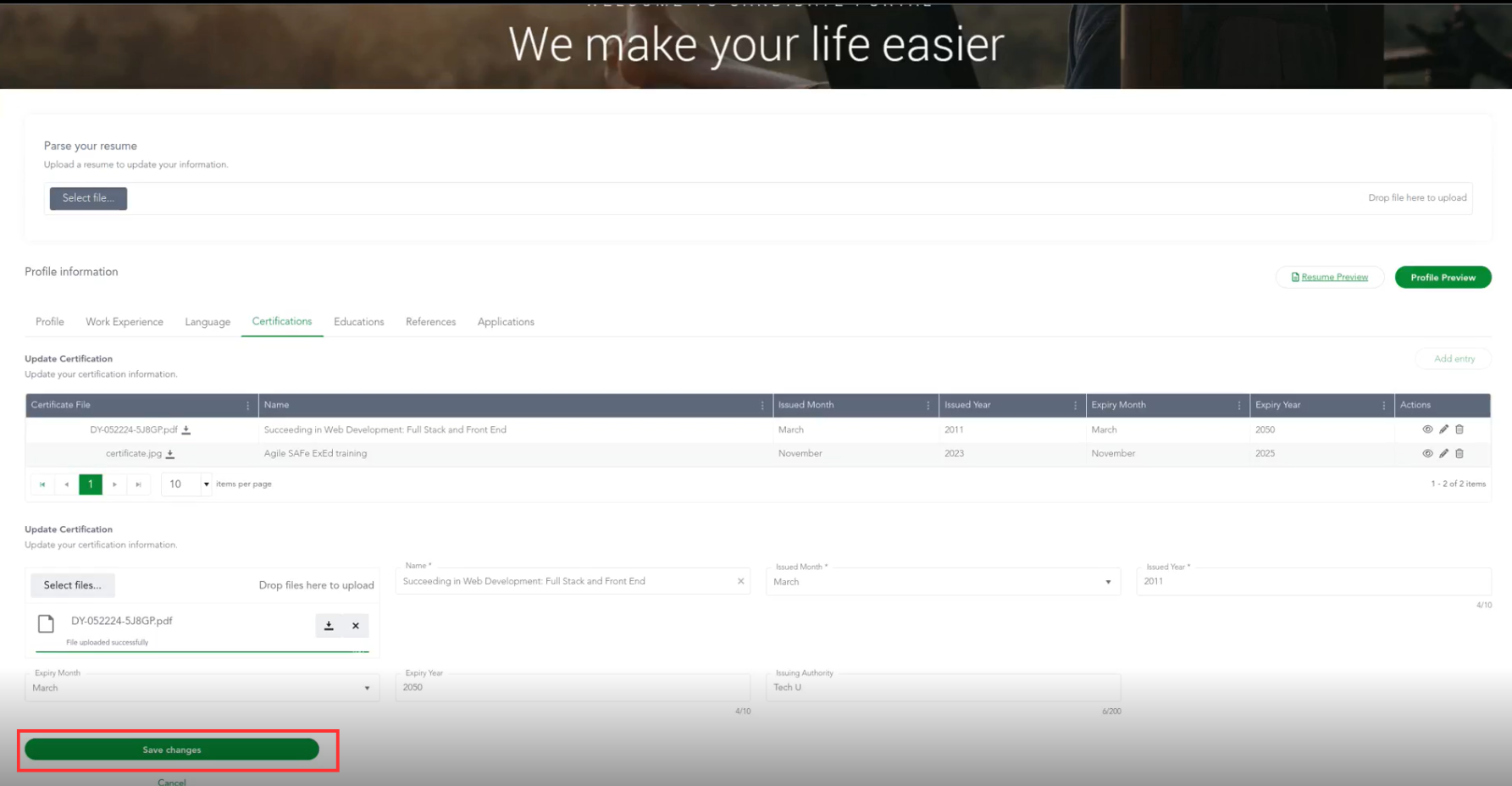Download the DY-052224-5J8GP.pdf file in table row
The image size is (1512, 786).
186,430
